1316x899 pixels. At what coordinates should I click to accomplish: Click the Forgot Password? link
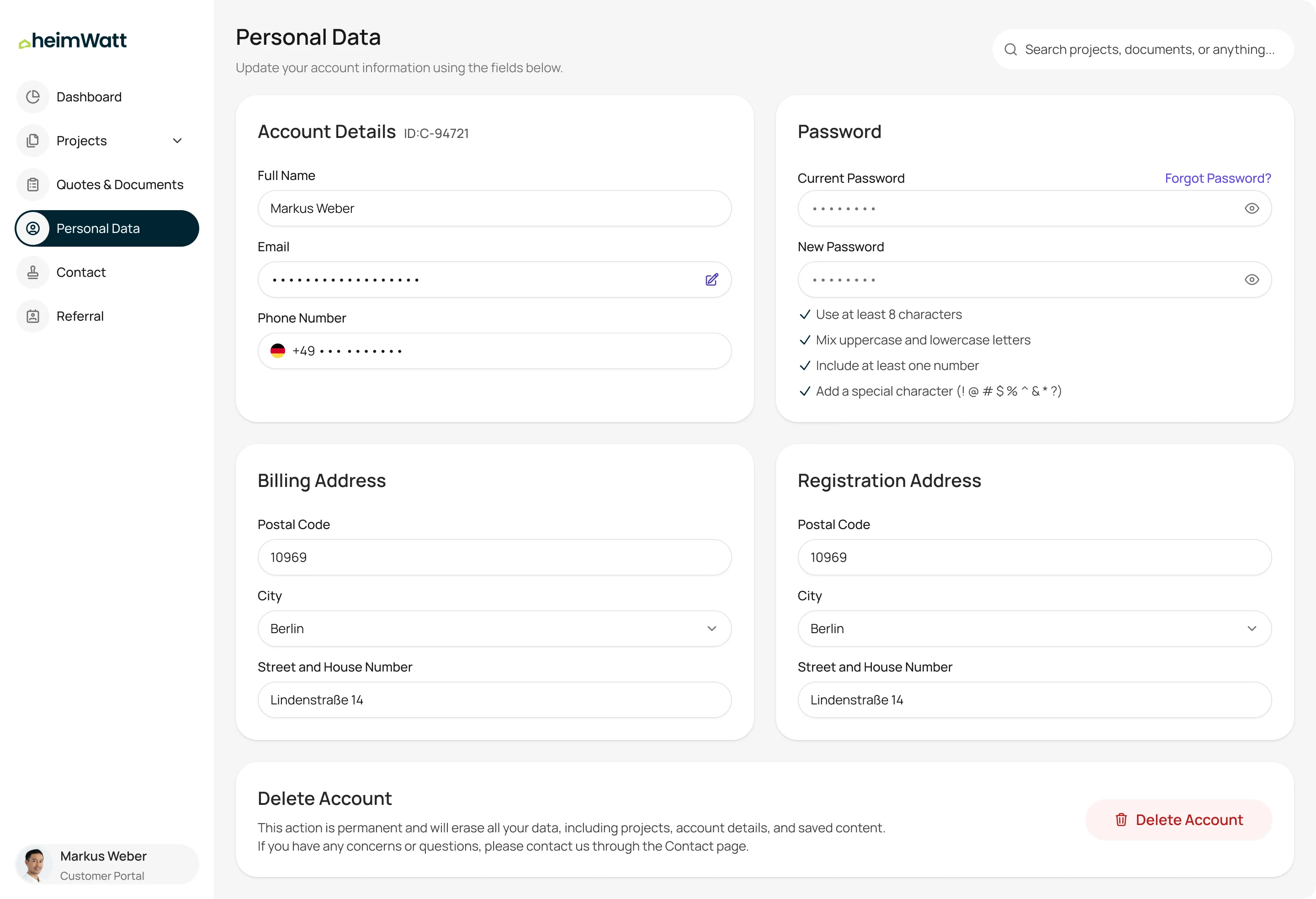1217,178
